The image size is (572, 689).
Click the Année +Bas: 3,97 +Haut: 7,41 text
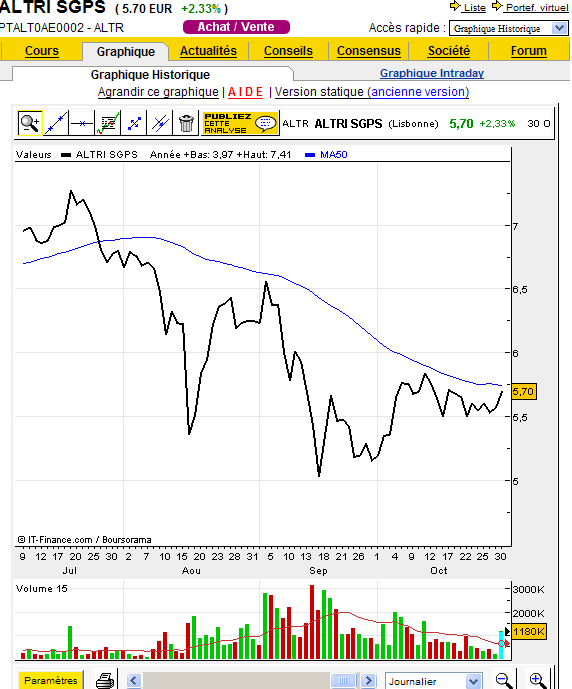pos(221,155)
